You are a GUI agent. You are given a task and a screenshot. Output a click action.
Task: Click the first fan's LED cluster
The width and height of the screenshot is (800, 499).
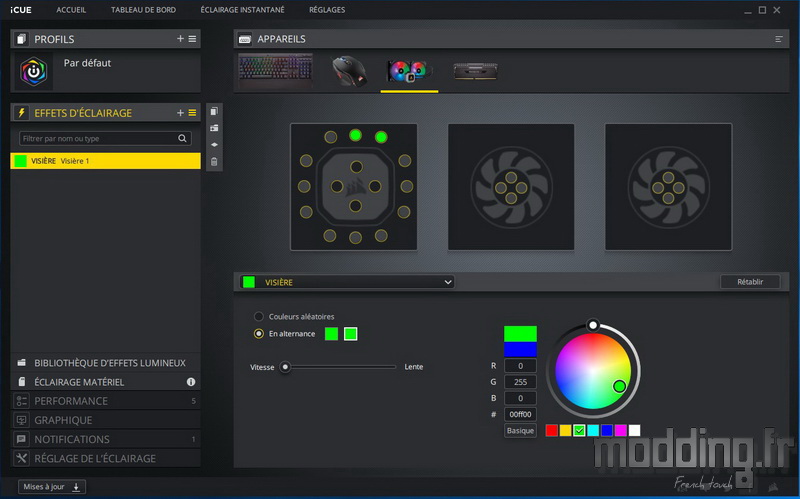click(511, 187)
